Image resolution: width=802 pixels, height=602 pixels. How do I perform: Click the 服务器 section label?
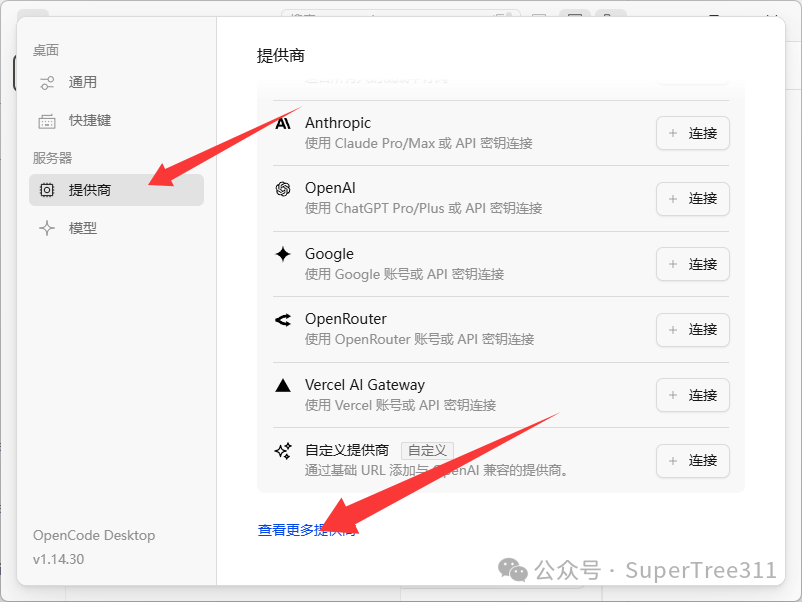(x=52, y=158)
